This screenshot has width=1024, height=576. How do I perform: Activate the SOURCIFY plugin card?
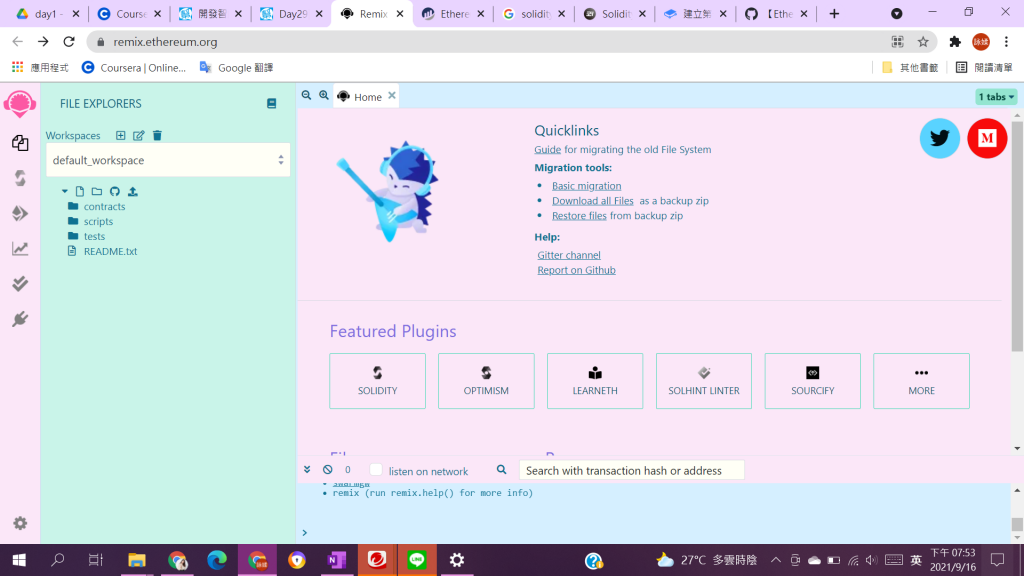click(812, 381)
